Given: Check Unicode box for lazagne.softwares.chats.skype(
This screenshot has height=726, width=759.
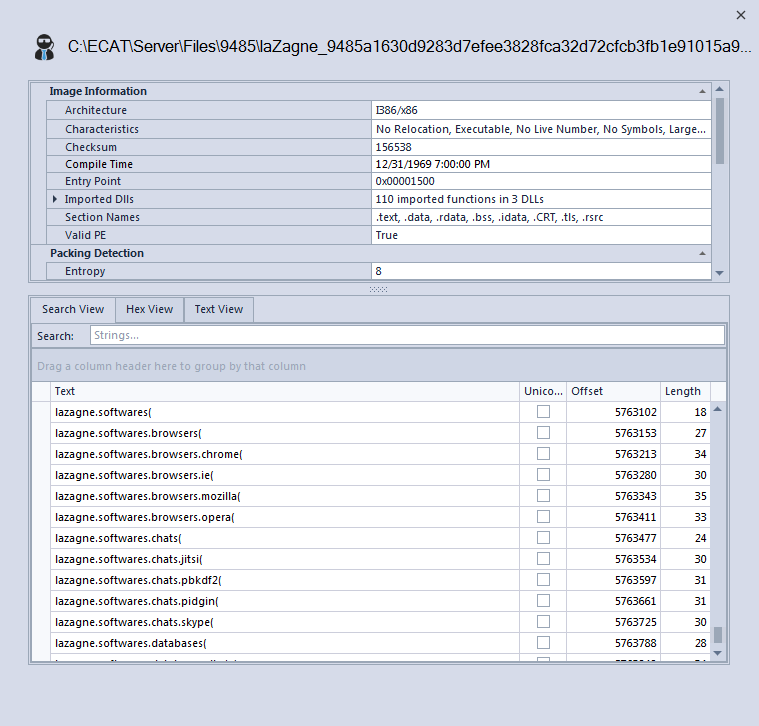Looking at the screenshot, I should click(x=543, y=622).
